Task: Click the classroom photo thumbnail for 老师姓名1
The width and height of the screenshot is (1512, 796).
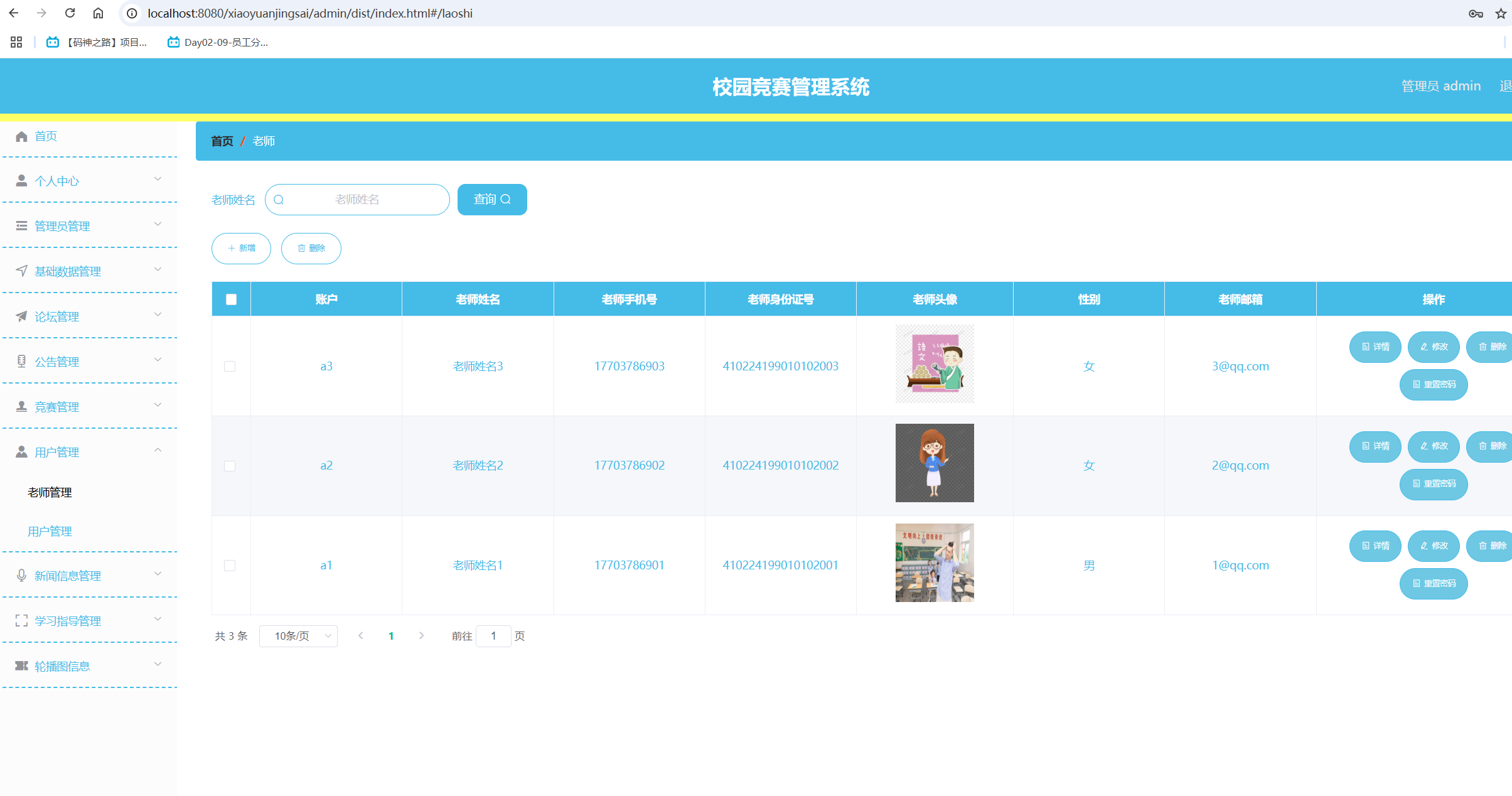Action: tap(935, 562)
